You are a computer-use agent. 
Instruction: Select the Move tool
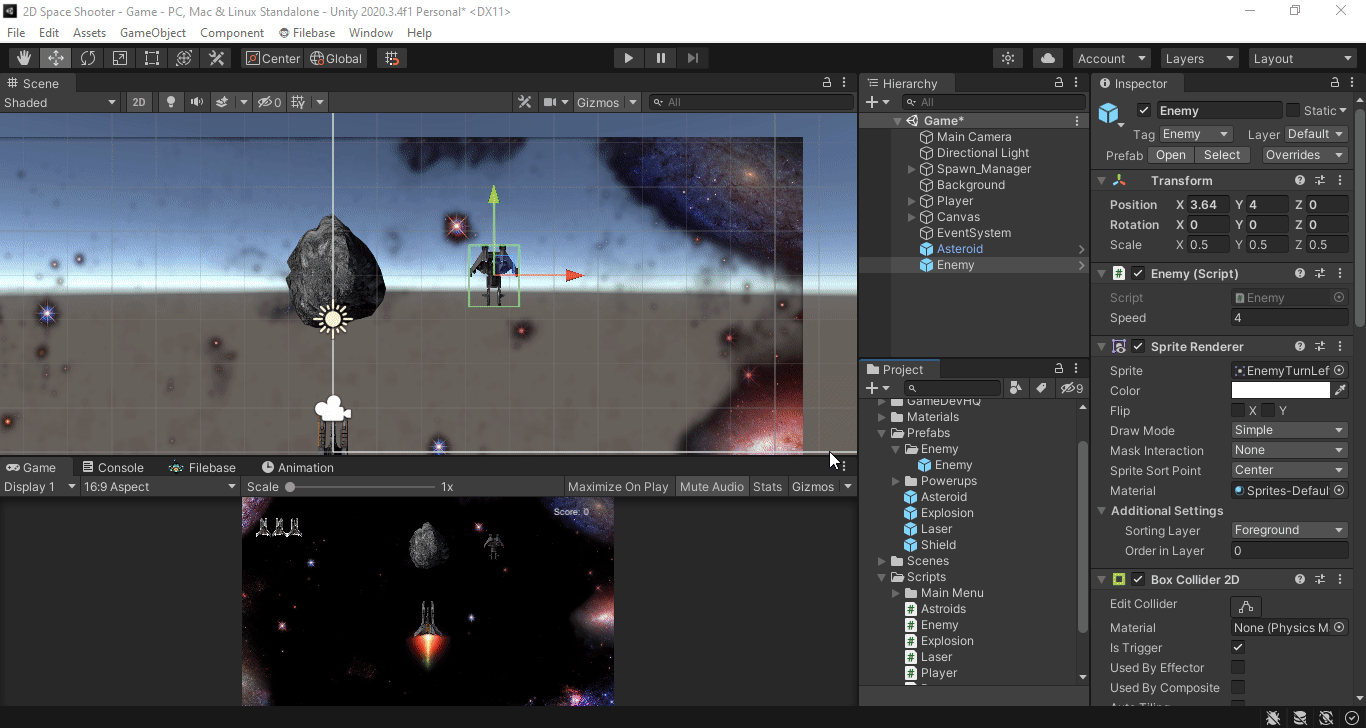[56, 58]
